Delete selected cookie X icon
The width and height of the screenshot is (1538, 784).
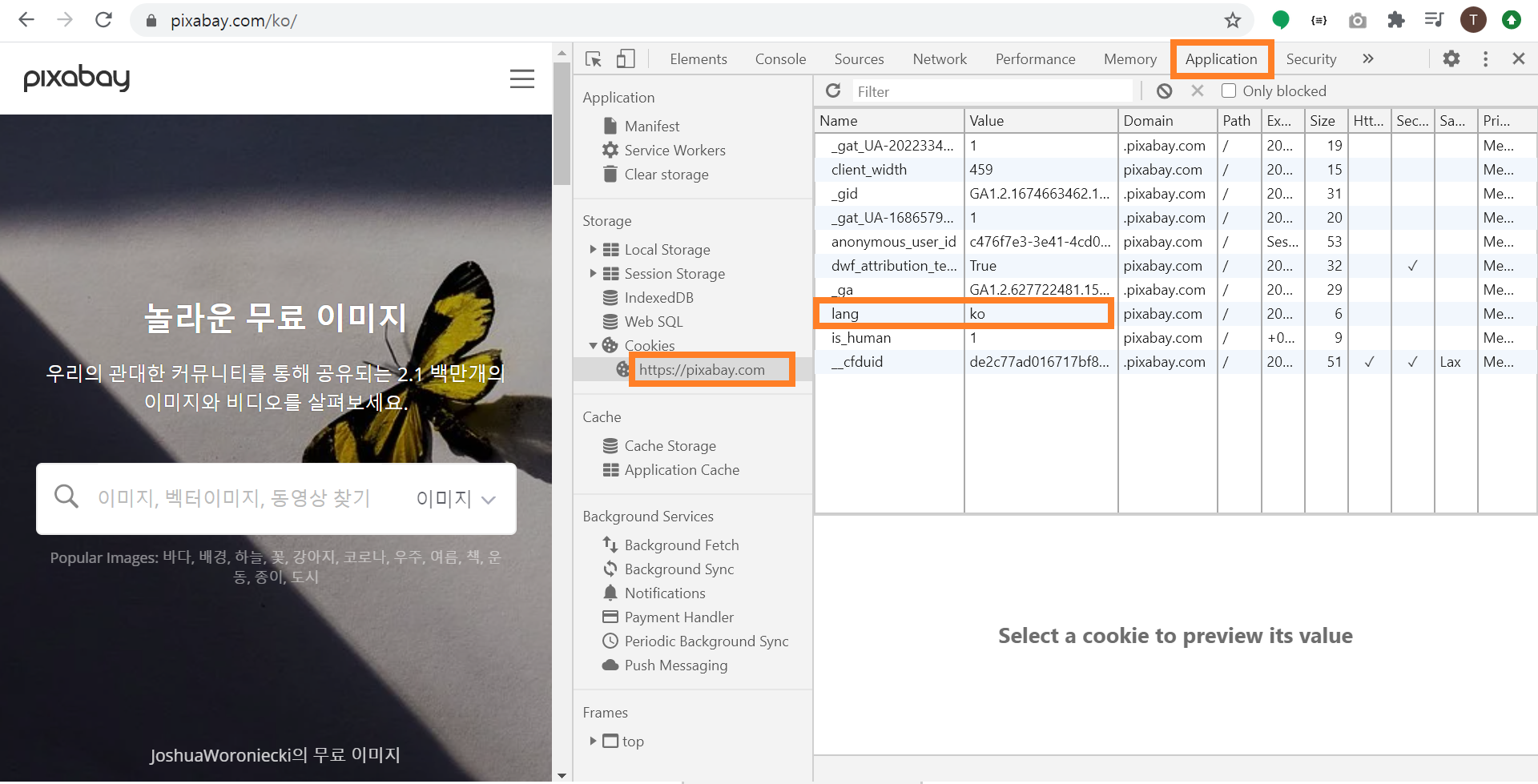pos(1198,90)
